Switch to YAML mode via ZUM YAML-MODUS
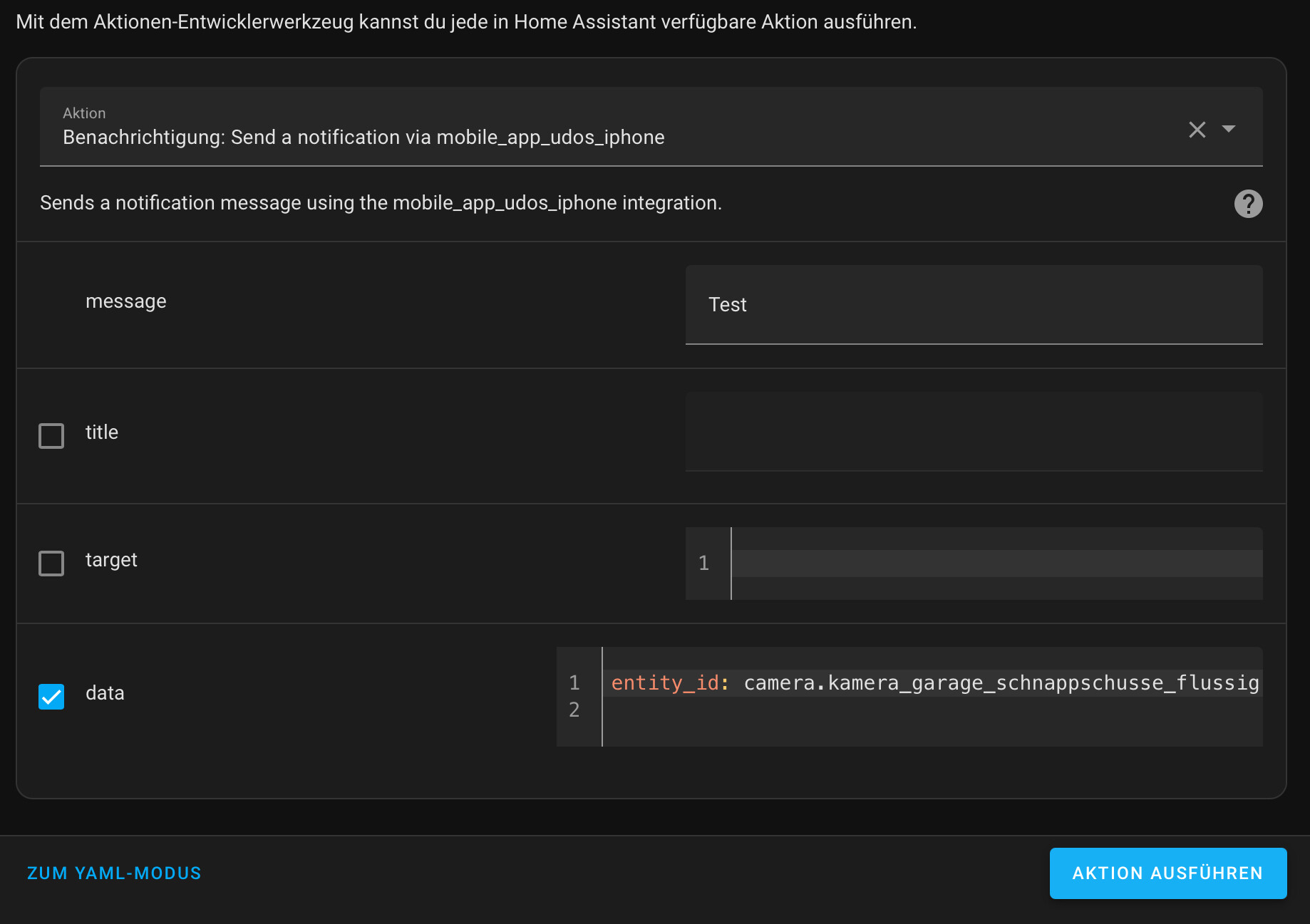 coord(114,873)
